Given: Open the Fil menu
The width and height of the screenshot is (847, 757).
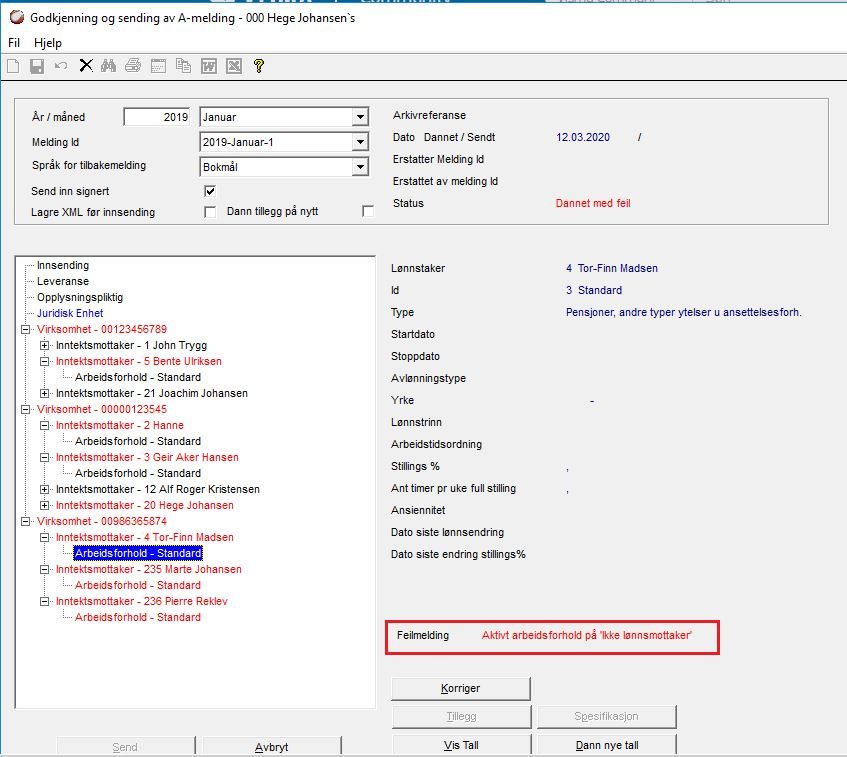Looking at the screenshot, I should pyautogui.click(x=14, y=43).
